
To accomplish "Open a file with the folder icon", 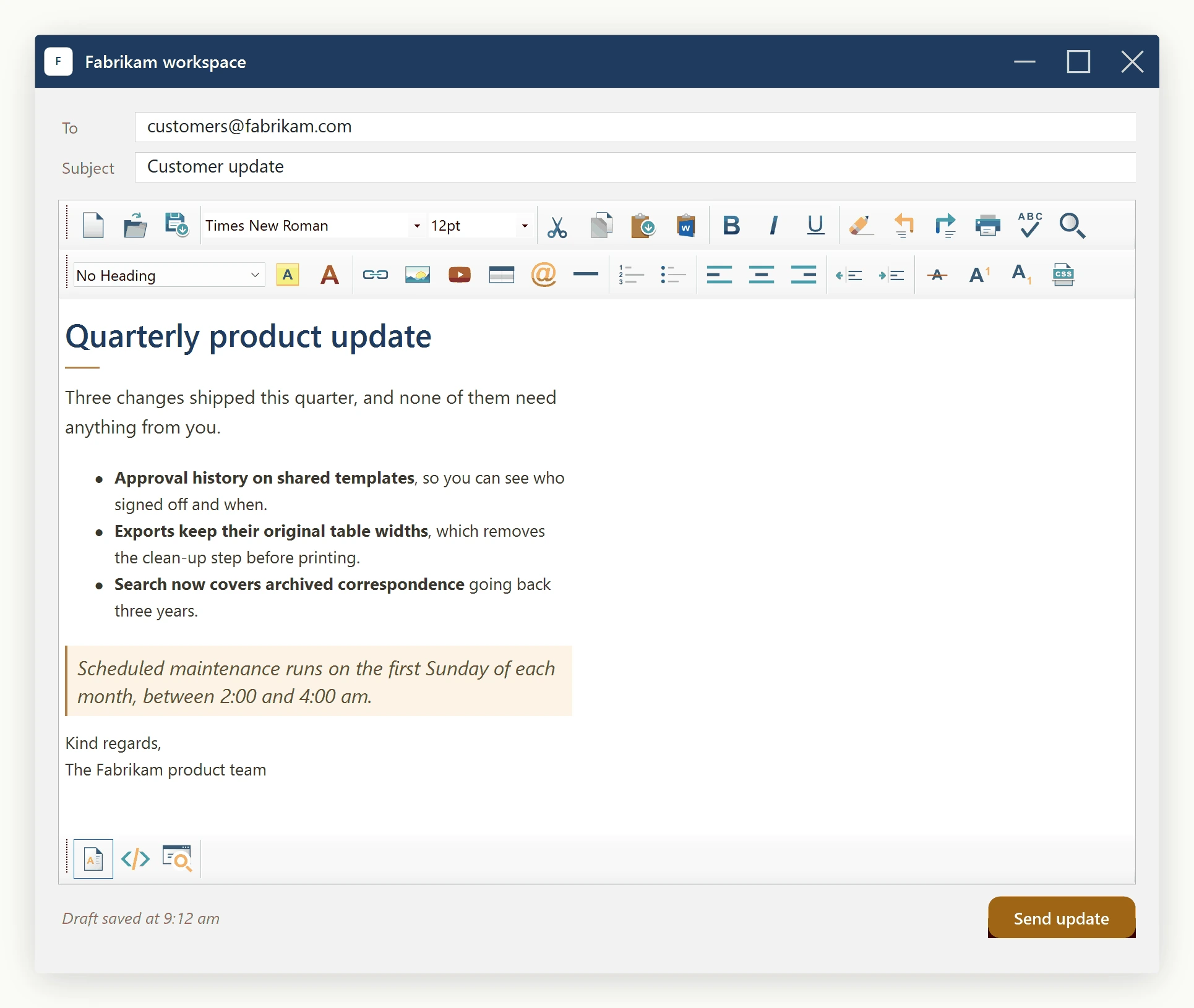I will (x=135, y=226).
